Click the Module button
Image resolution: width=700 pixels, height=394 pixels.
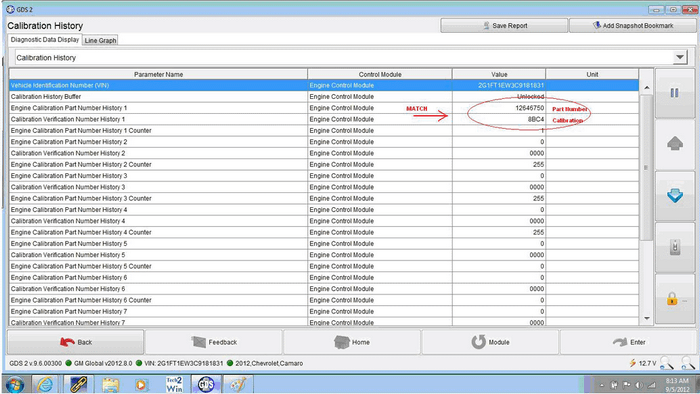(490, 342)
